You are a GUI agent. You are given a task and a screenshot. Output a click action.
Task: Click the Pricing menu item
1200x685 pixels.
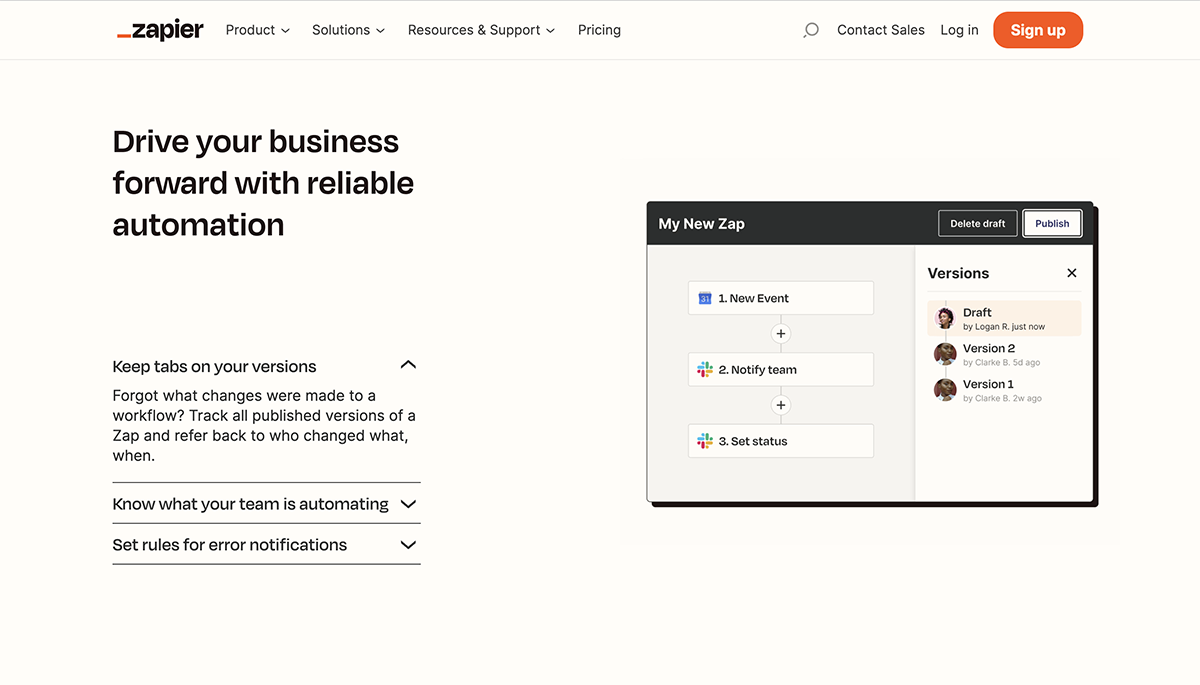[x=599, y=30]
